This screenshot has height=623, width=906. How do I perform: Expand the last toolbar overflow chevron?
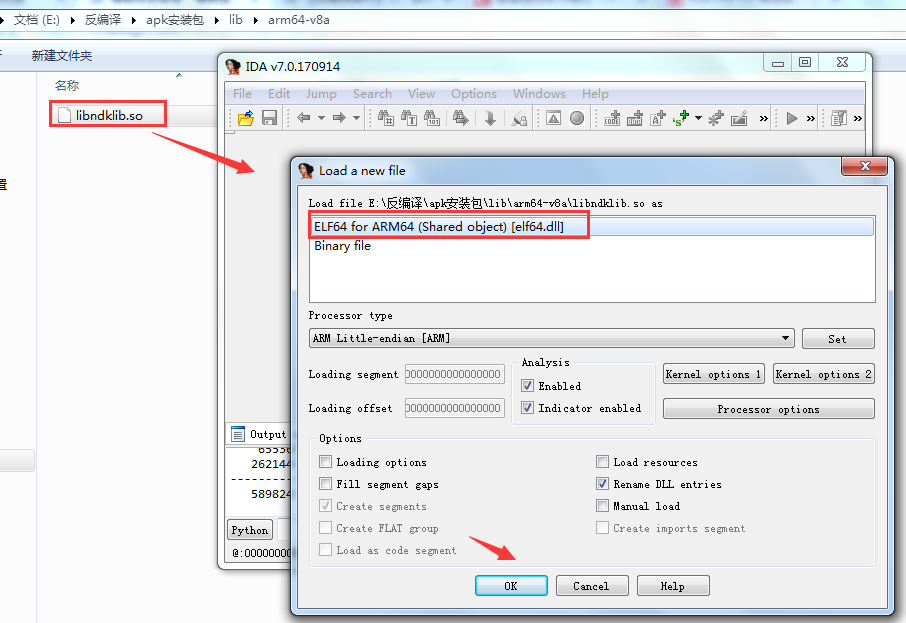tap(857, 118)
